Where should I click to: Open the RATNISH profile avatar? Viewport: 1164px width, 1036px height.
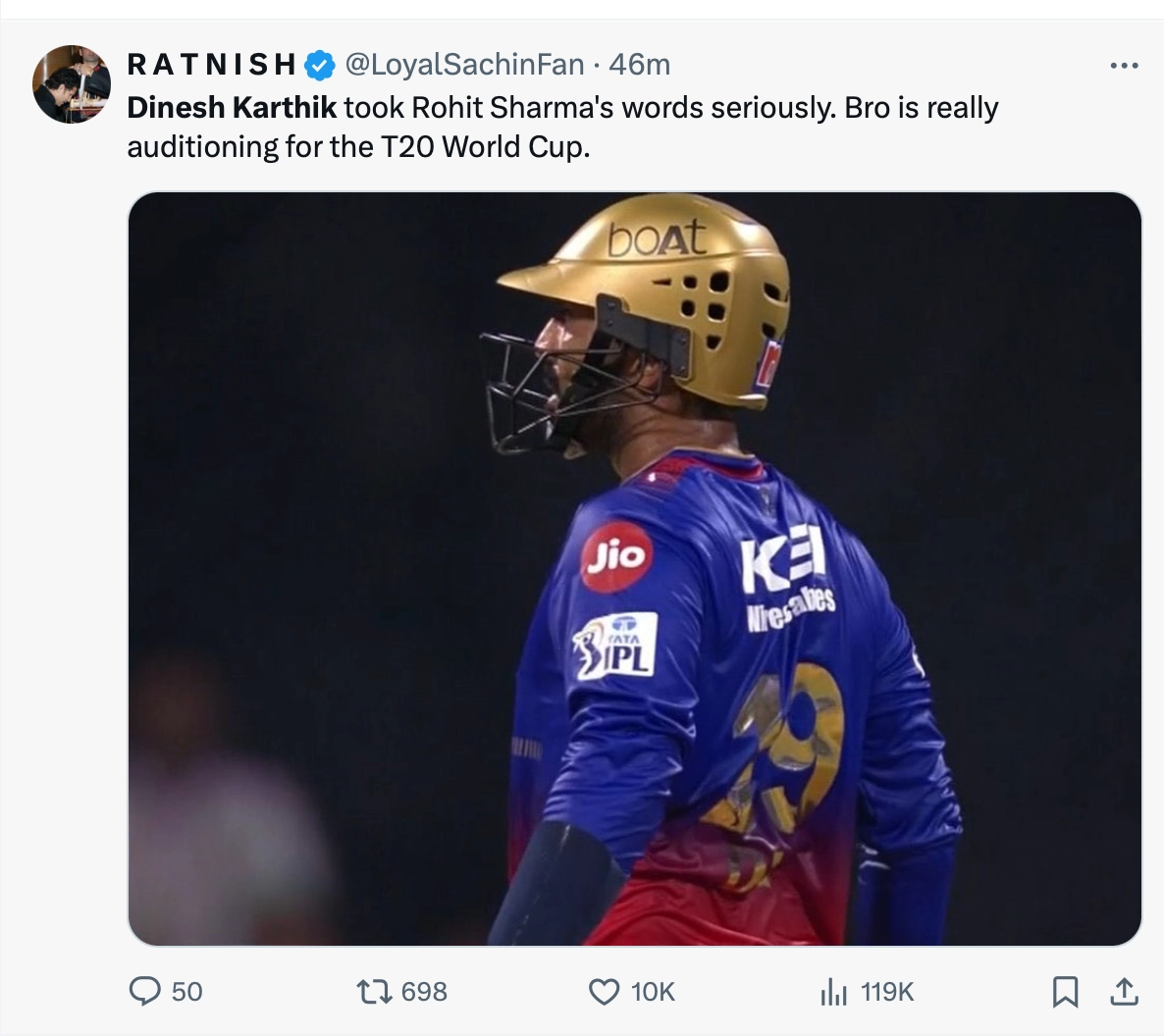point(72,84)
